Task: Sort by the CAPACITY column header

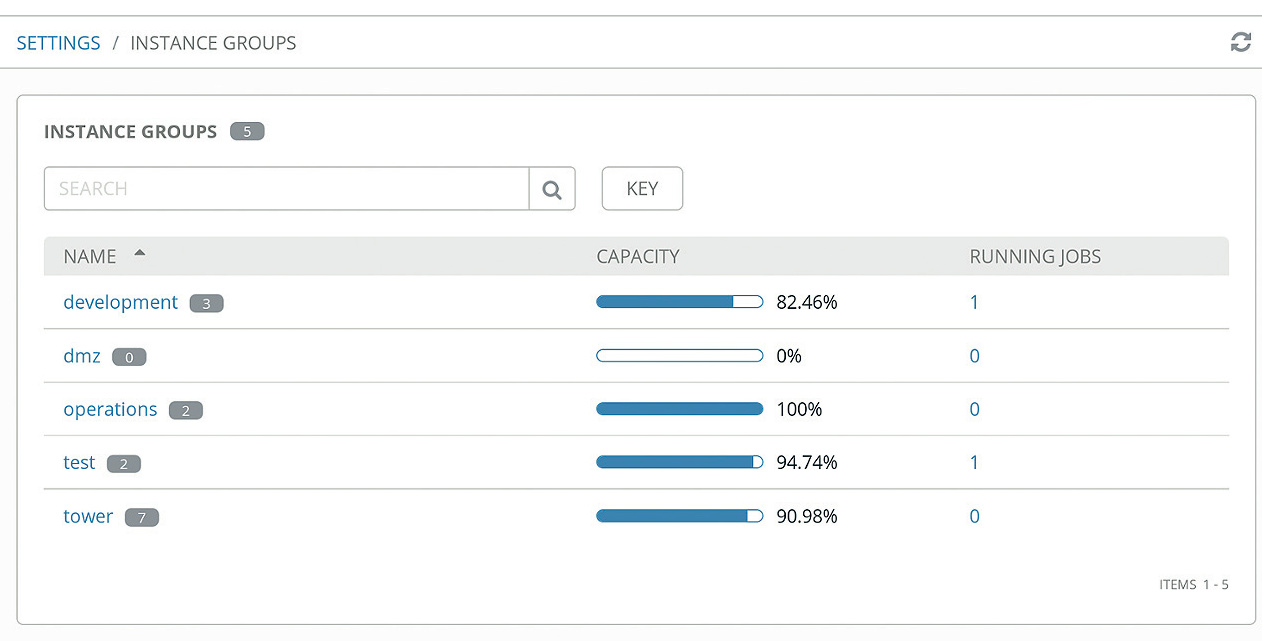Action: (637, 256)
